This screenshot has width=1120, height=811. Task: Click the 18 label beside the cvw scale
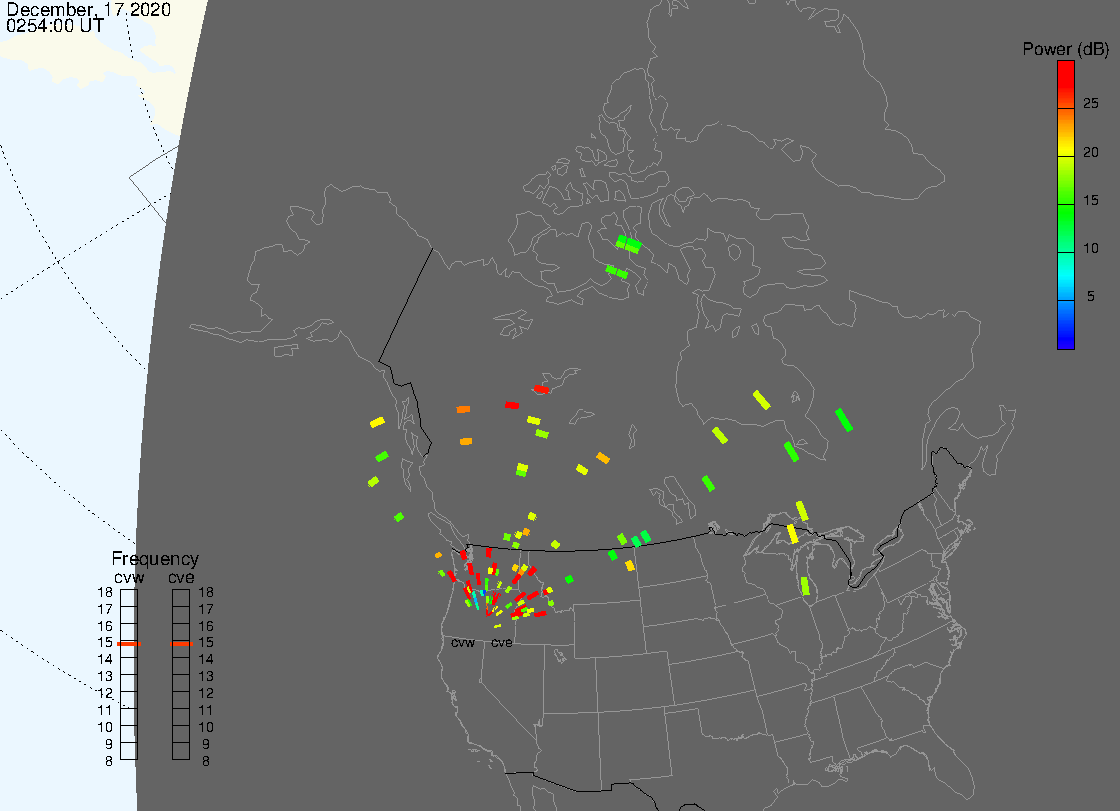point(105,592)
